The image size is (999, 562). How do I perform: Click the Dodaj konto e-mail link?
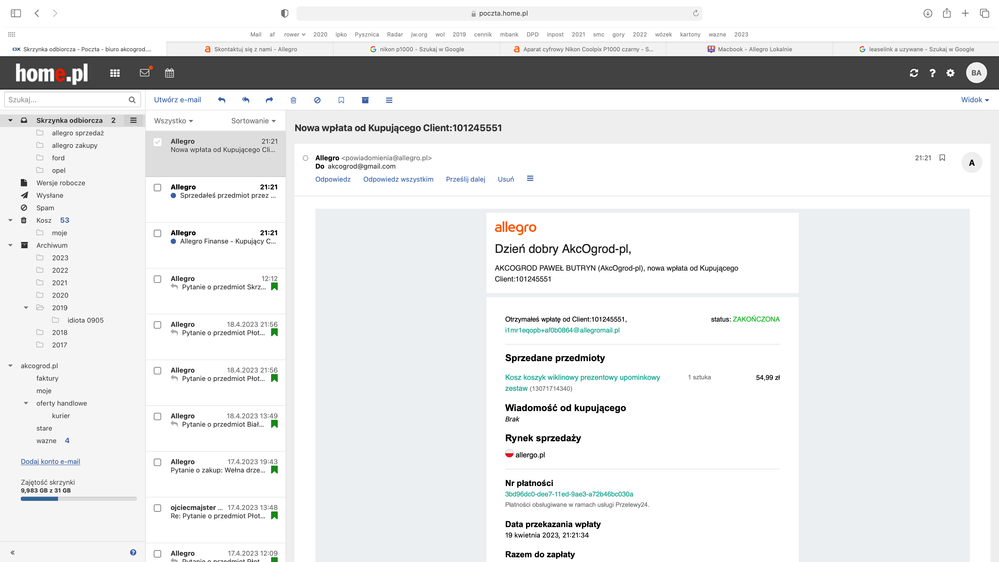[50, 461]
